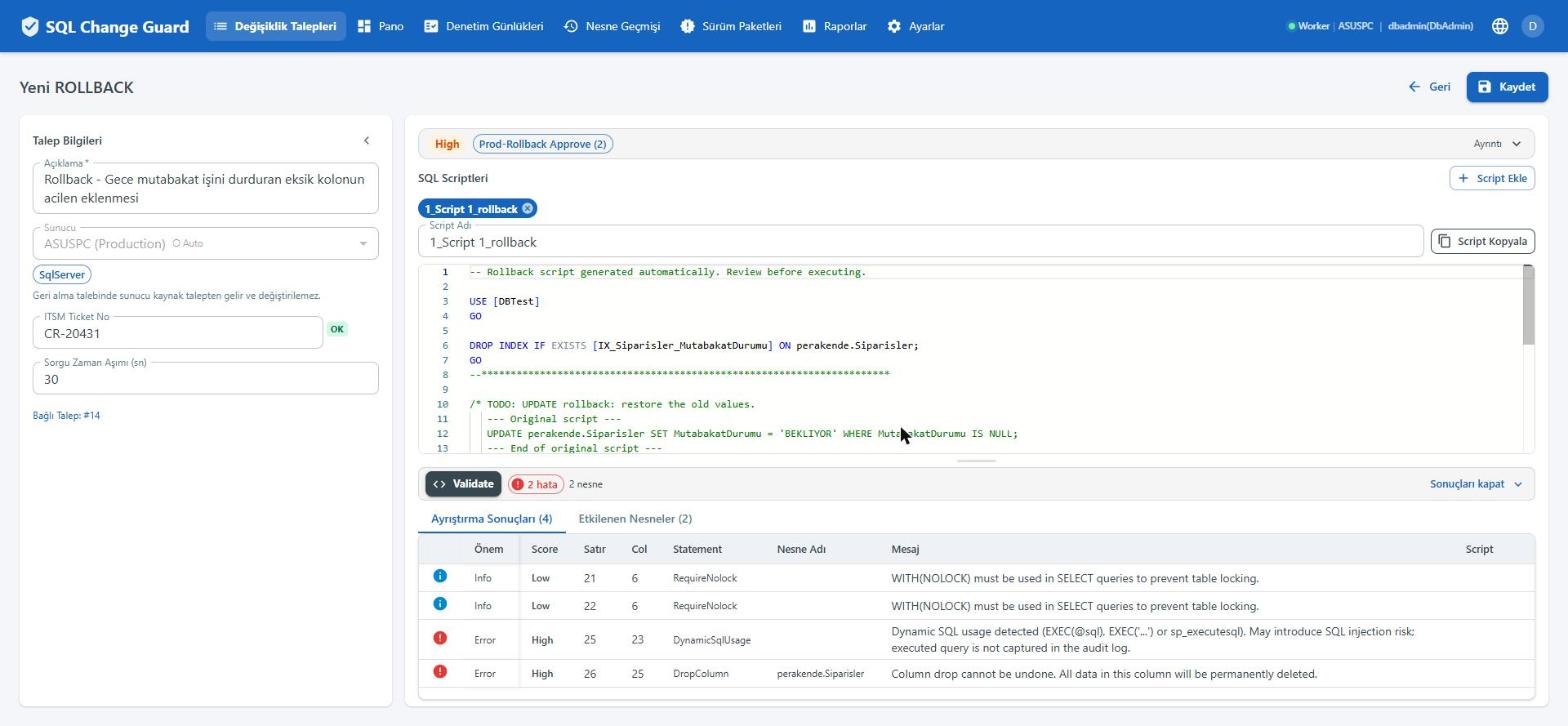The image size is (1568, 726).
Task: Select the DropColumn statement cell
Action: [x=701, y=674]
